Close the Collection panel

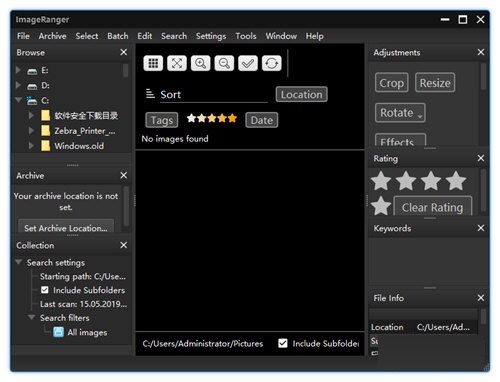(124, 245)
